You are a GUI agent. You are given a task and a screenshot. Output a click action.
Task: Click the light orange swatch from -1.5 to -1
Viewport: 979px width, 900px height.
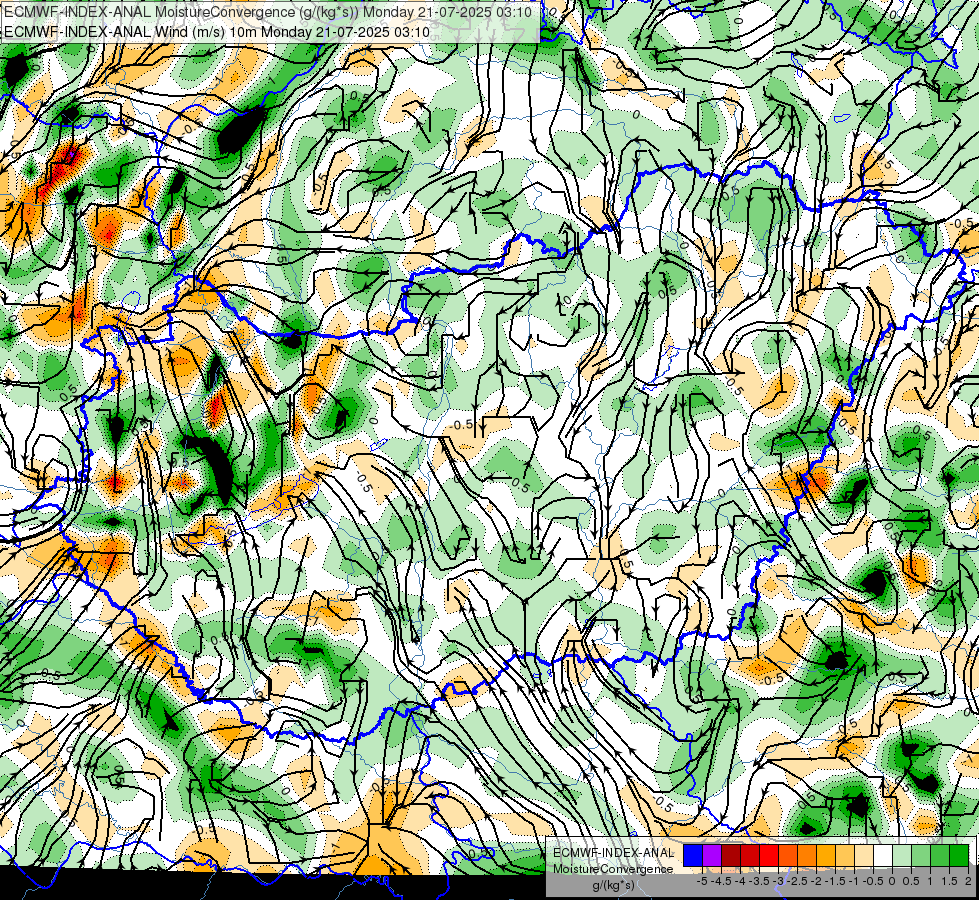[x=845, y=855]
